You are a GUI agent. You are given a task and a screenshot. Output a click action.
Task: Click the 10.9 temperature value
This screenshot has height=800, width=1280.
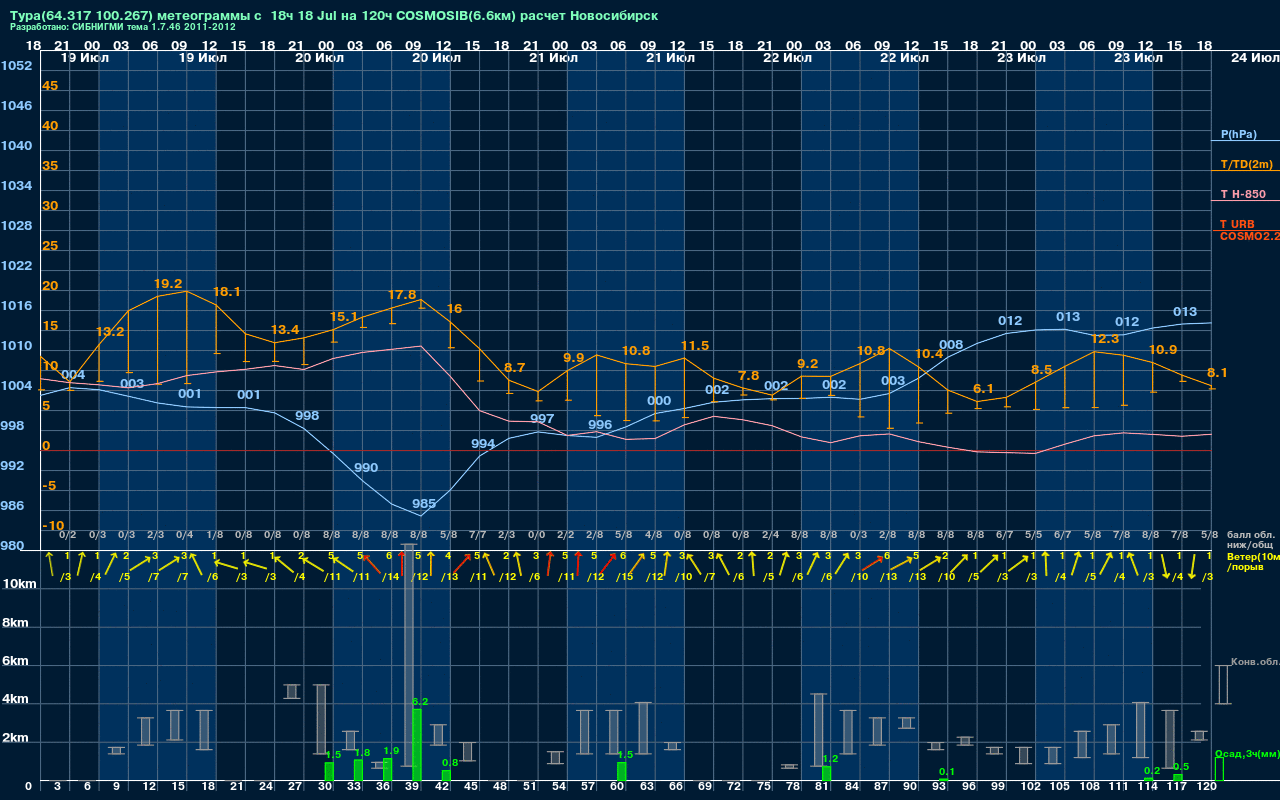point(1163,350)
